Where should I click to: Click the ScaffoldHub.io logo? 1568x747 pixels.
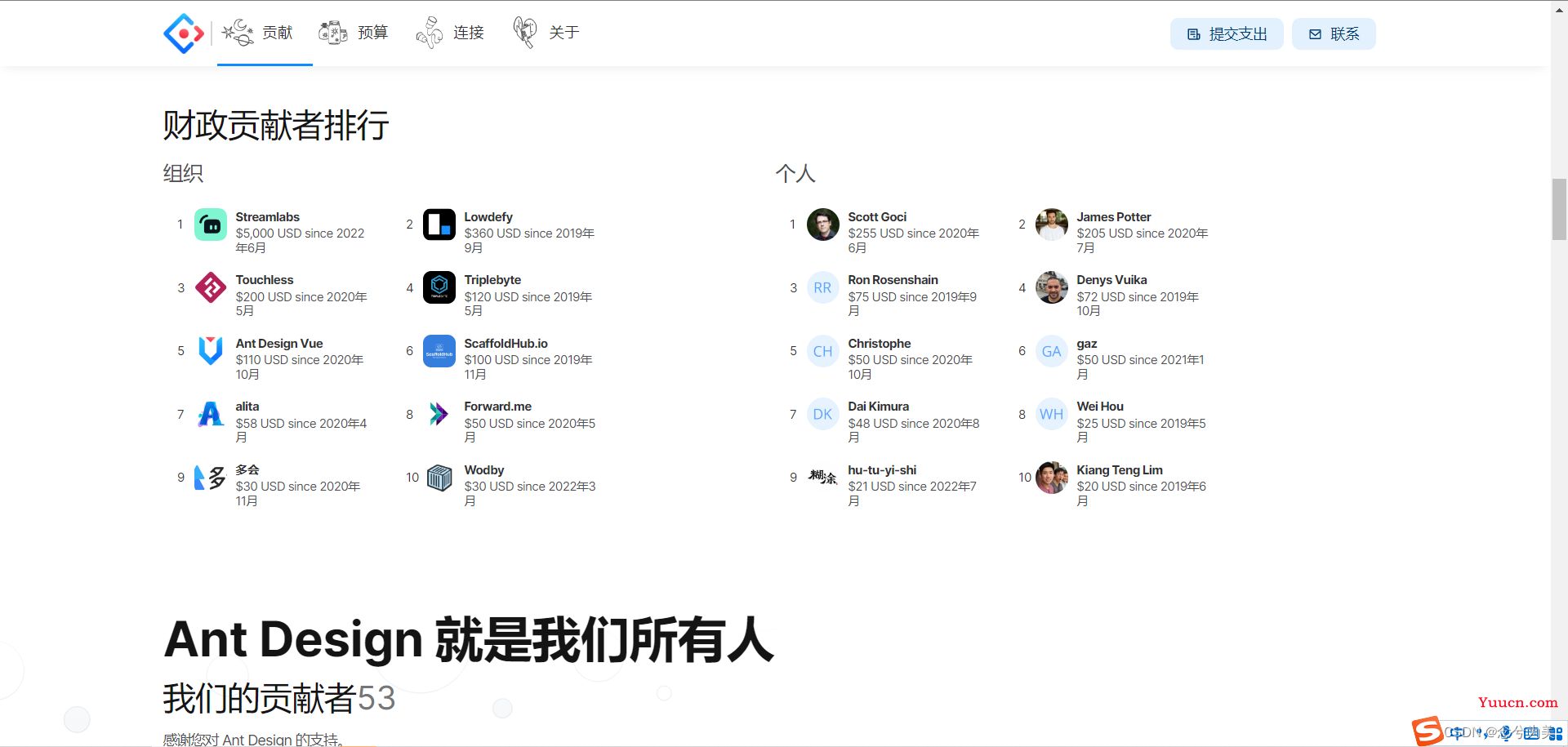coord(439,351)
